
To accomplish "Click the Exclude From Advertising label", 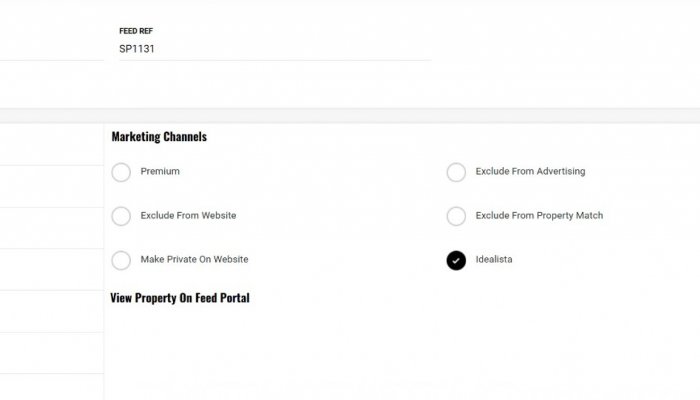I will (x=530, y=172).
